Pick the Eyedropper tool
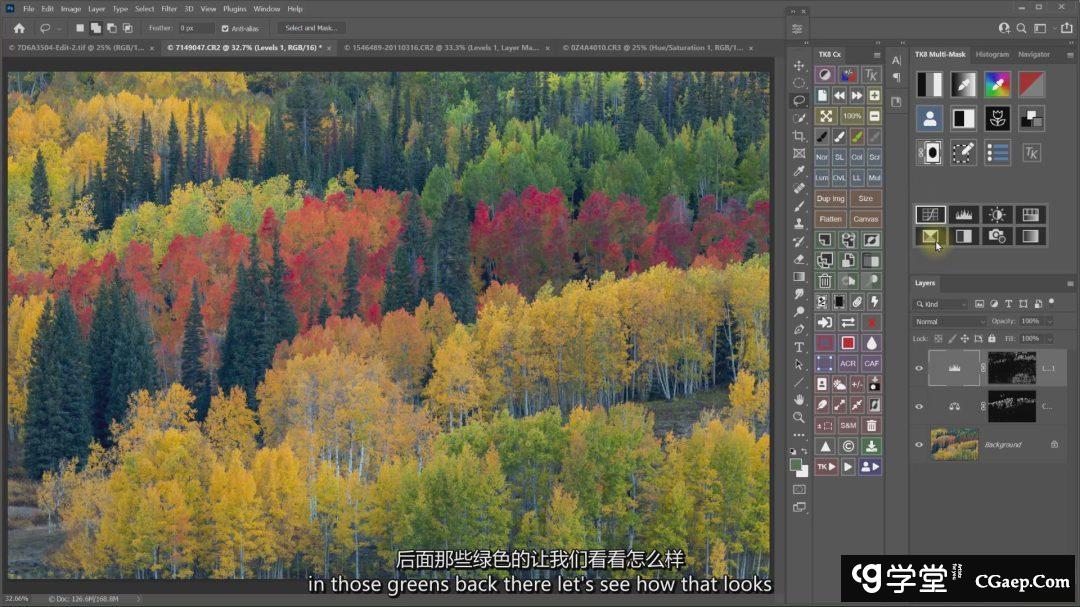This screenshot has width=1080, height=607. click(x=799, y=171)
